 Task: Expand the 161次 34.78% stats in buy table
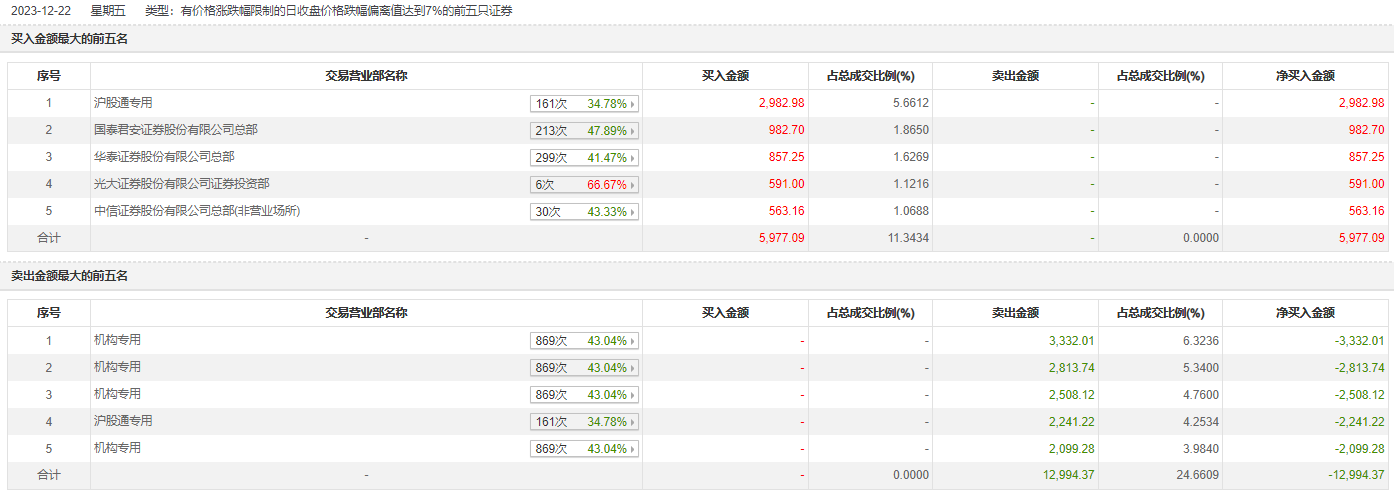click(584, 103)
